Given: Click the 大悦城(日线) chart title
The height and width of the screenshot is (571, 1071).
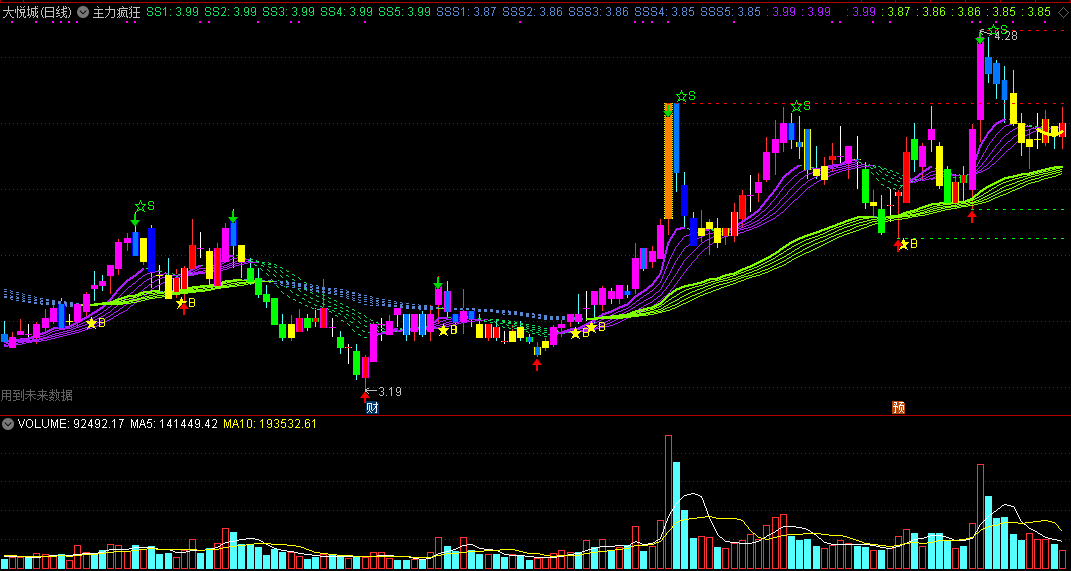Looking at the screenshot, I should tap(38, 12).
